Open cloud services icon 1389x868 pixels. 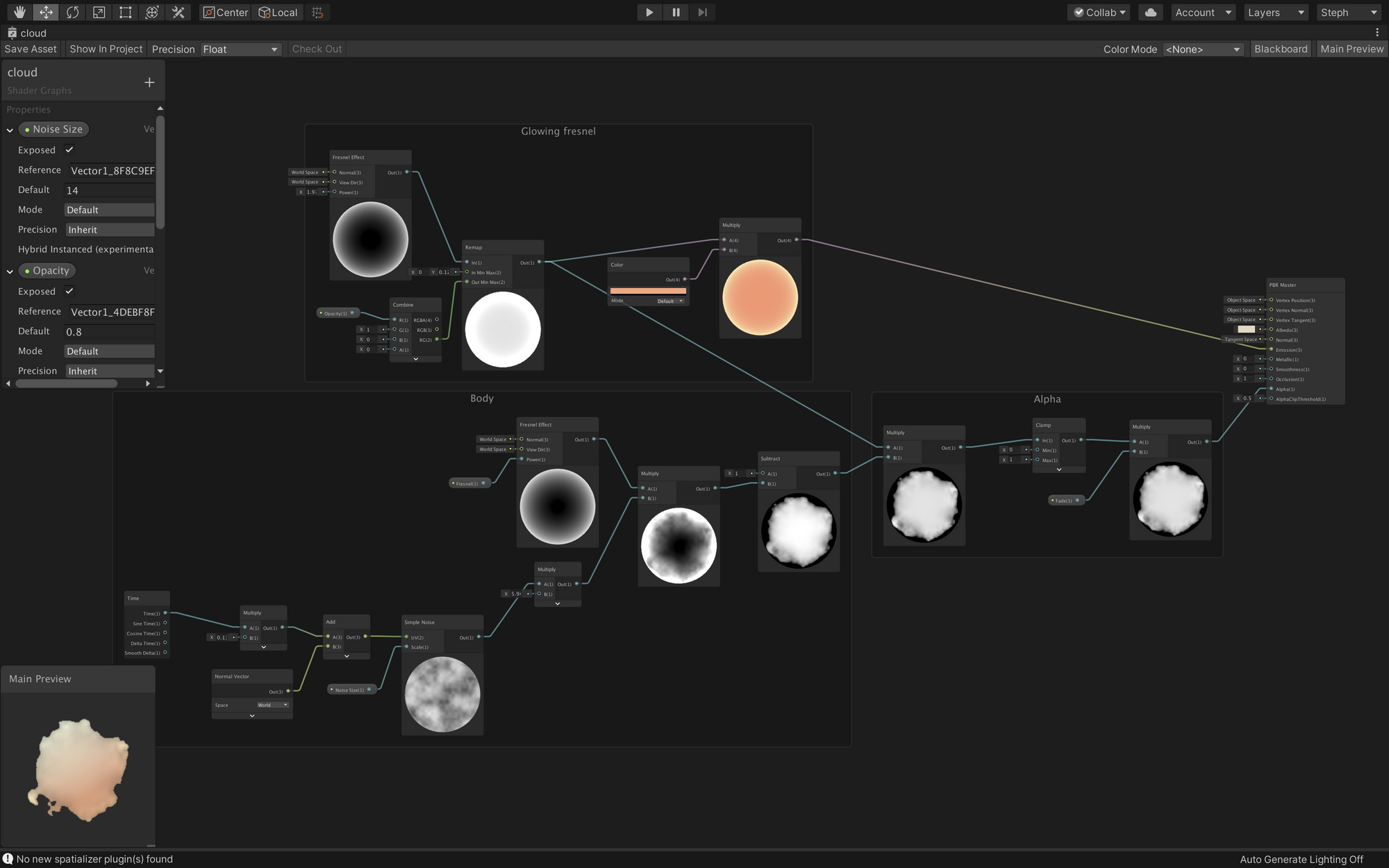tap(1151, 12)
